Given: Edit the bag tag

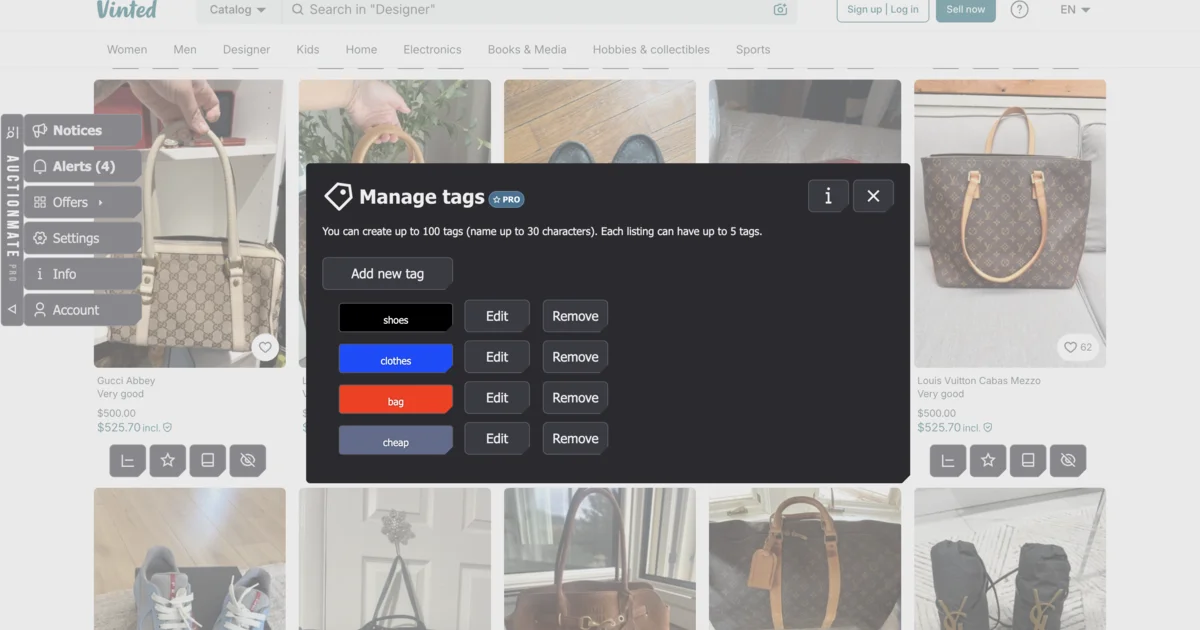Looking at the screenshot, I should click(497, 398).
